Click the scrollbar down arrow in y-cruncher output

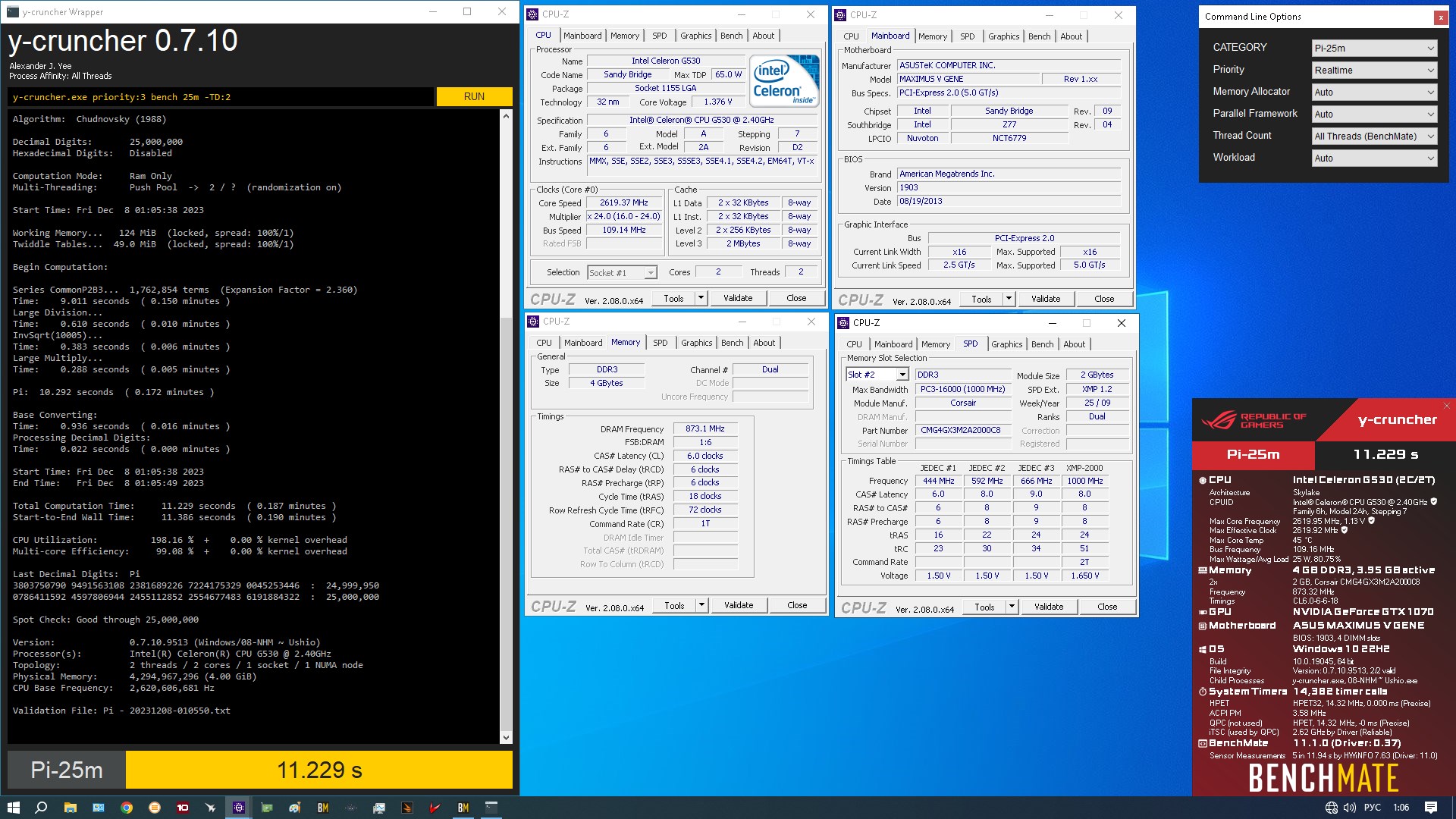(x=506, y=737)
